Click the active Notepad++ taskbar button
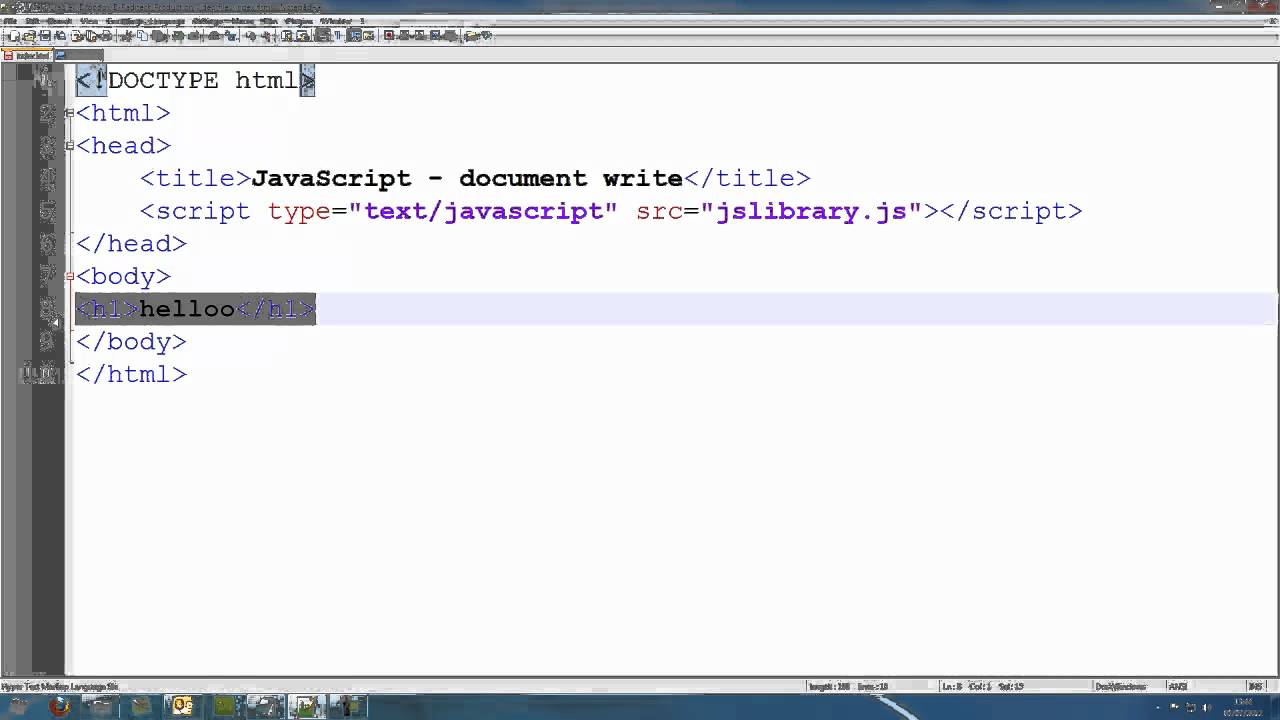1280x720 pixels. [x=306, y=706]
